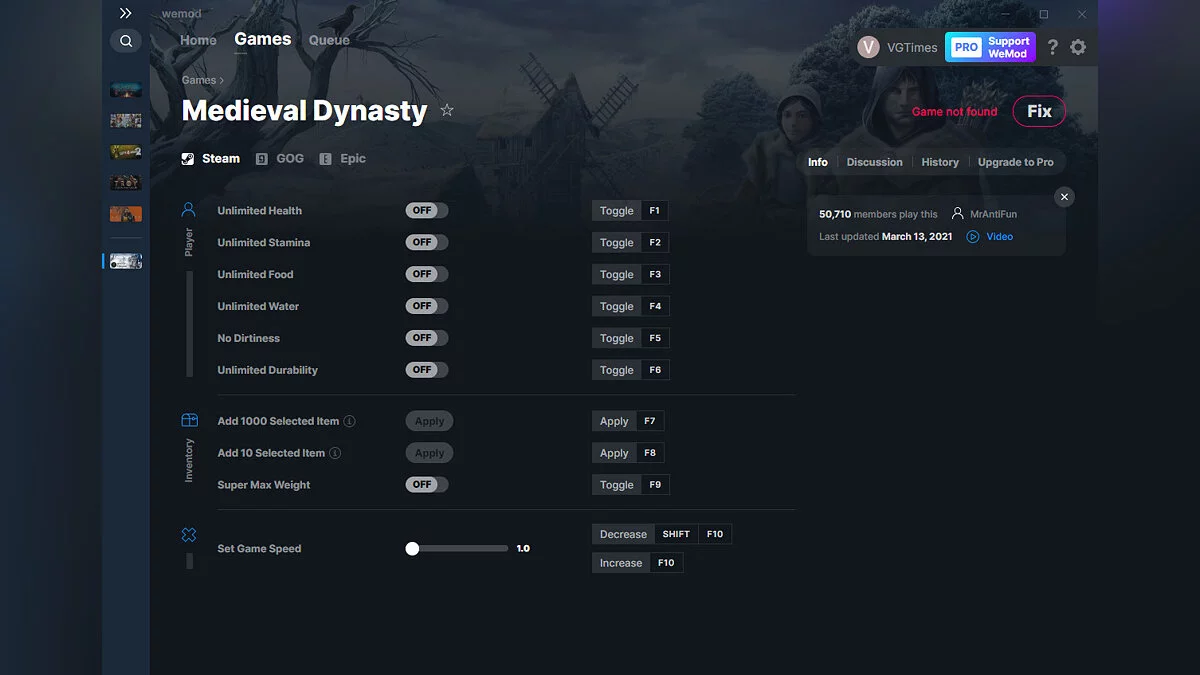Select the Inventory chest icon

click(x=188, y=420)
